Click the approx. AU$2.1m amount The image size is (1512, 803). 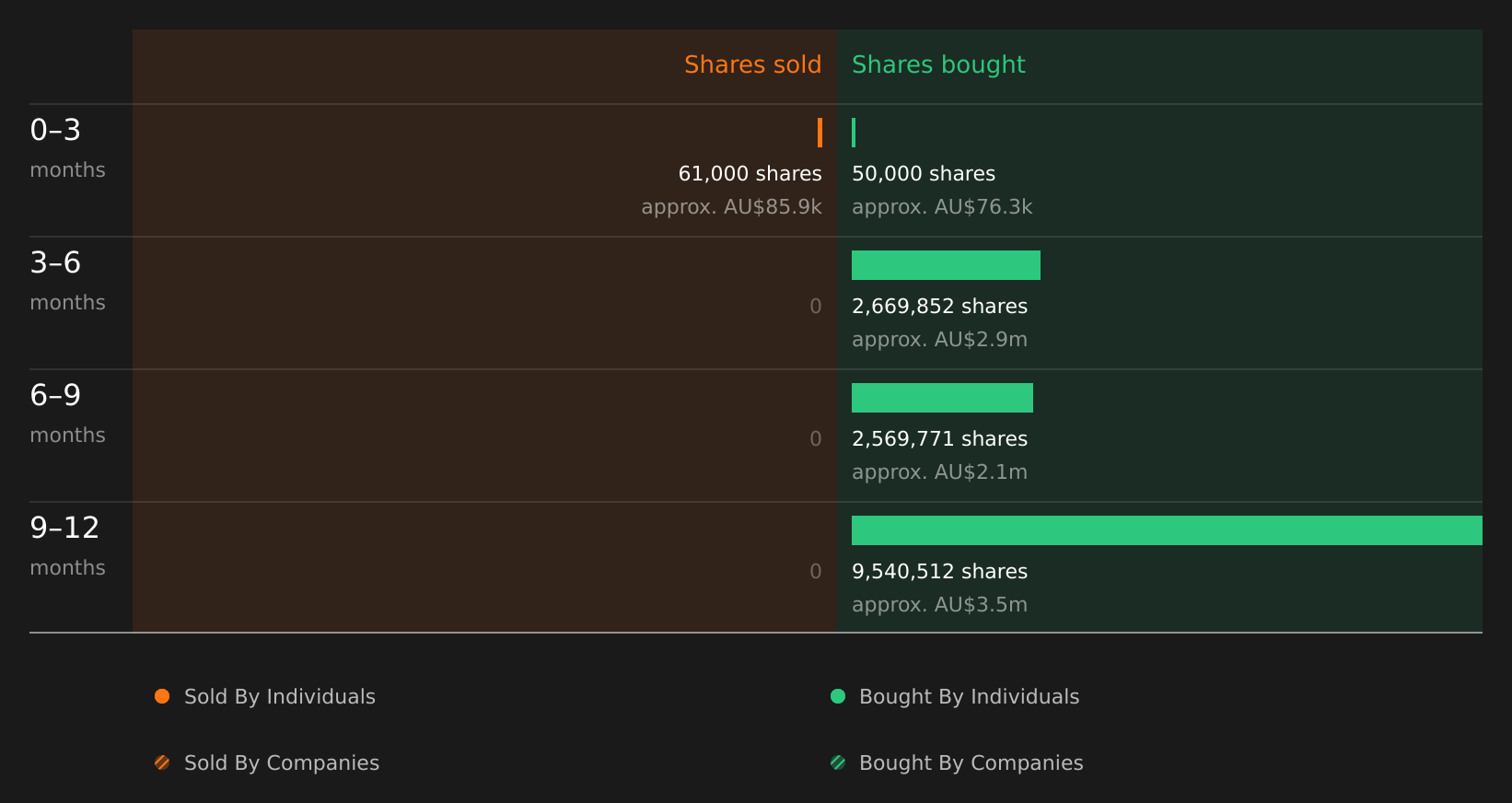pyautogui.click(x=939, y=472)
